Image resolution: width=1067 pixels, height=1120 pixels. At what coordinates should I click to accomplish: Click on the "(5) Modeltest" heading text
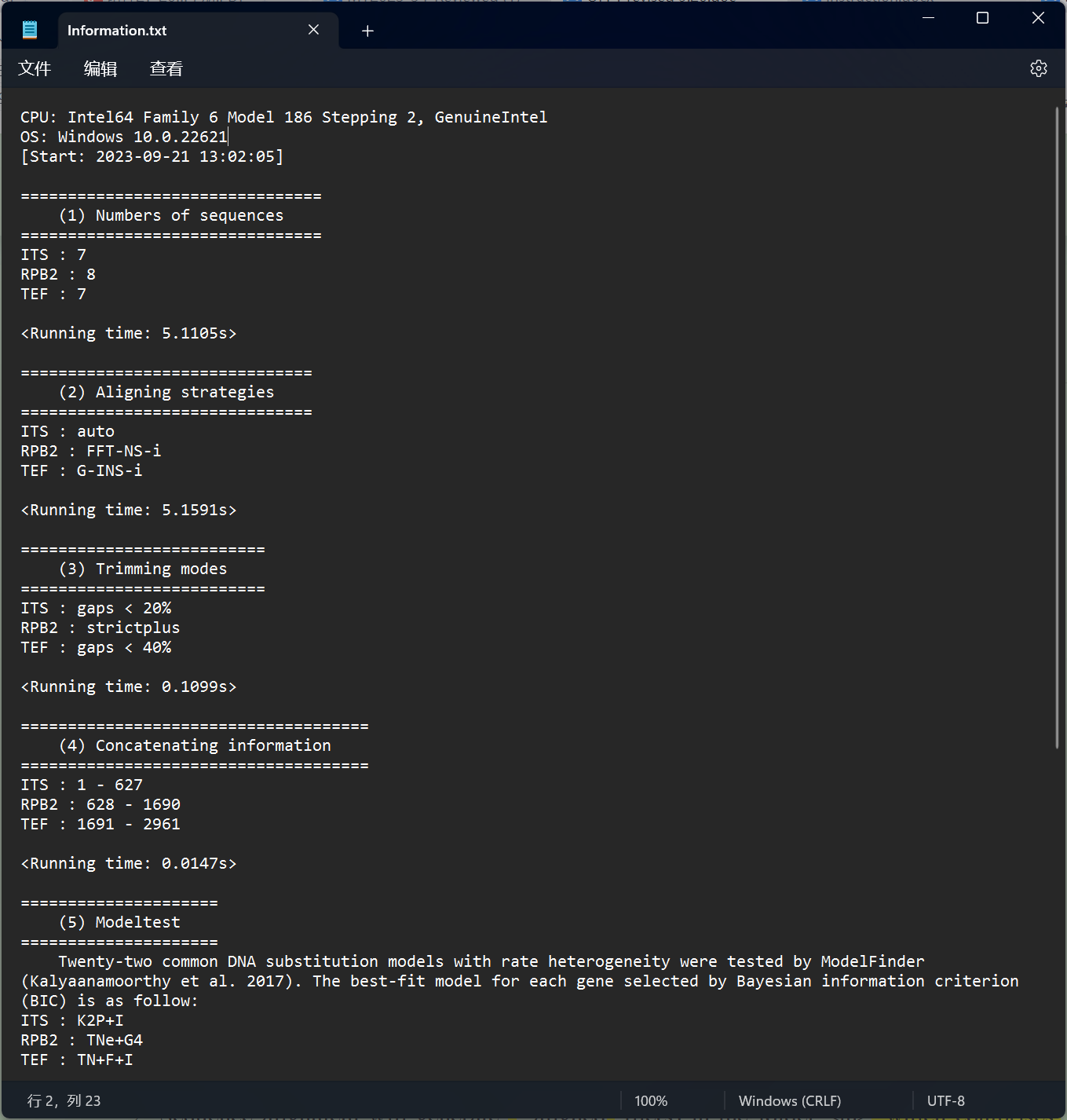click(x=119, y=922)
